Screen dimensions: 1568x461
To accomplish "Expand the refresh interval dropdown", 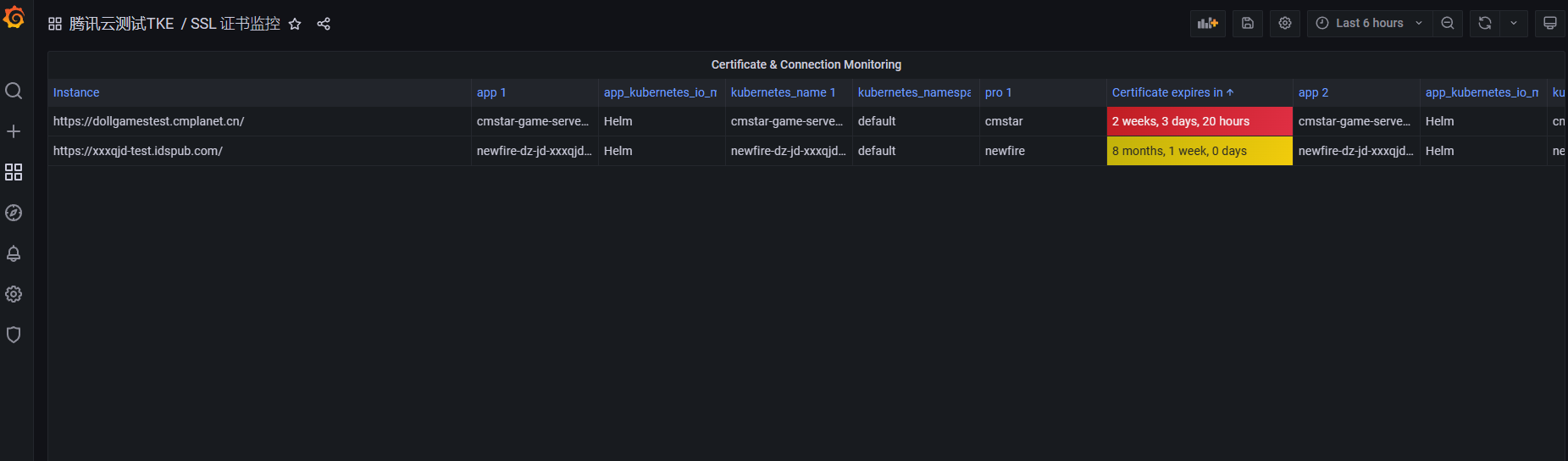I will click(x=1514, y=24).
